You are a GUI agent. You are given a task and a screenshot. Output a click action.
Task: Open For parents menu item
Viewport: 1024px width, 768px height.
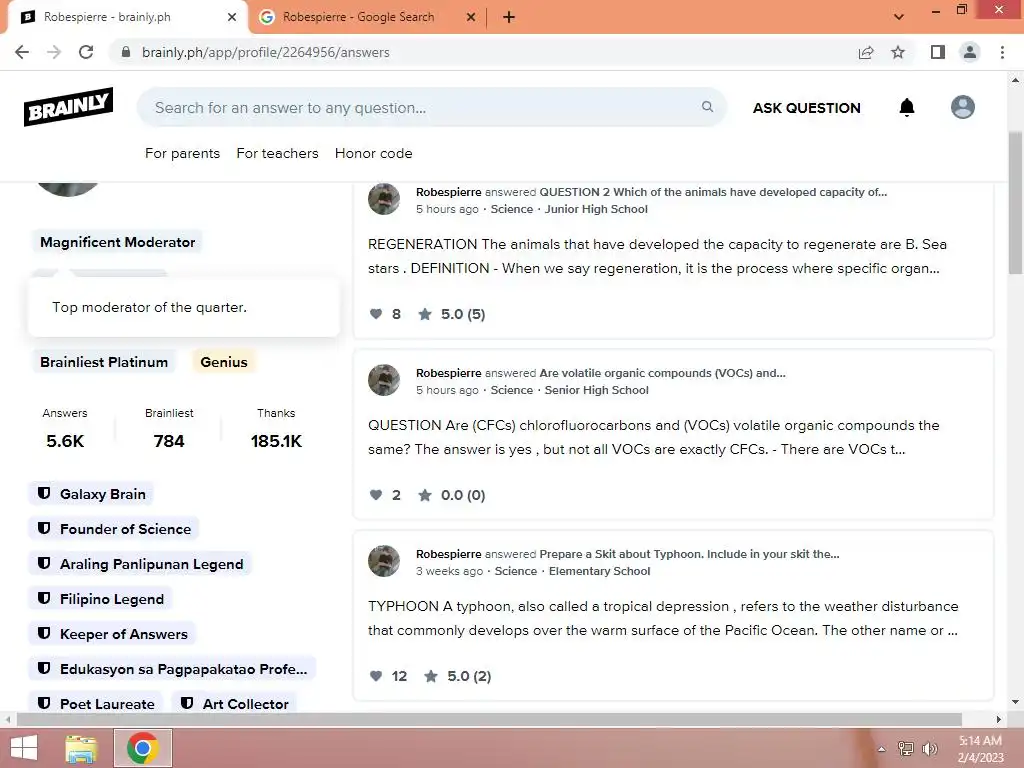pyautogui.click(x=182, y=153)
